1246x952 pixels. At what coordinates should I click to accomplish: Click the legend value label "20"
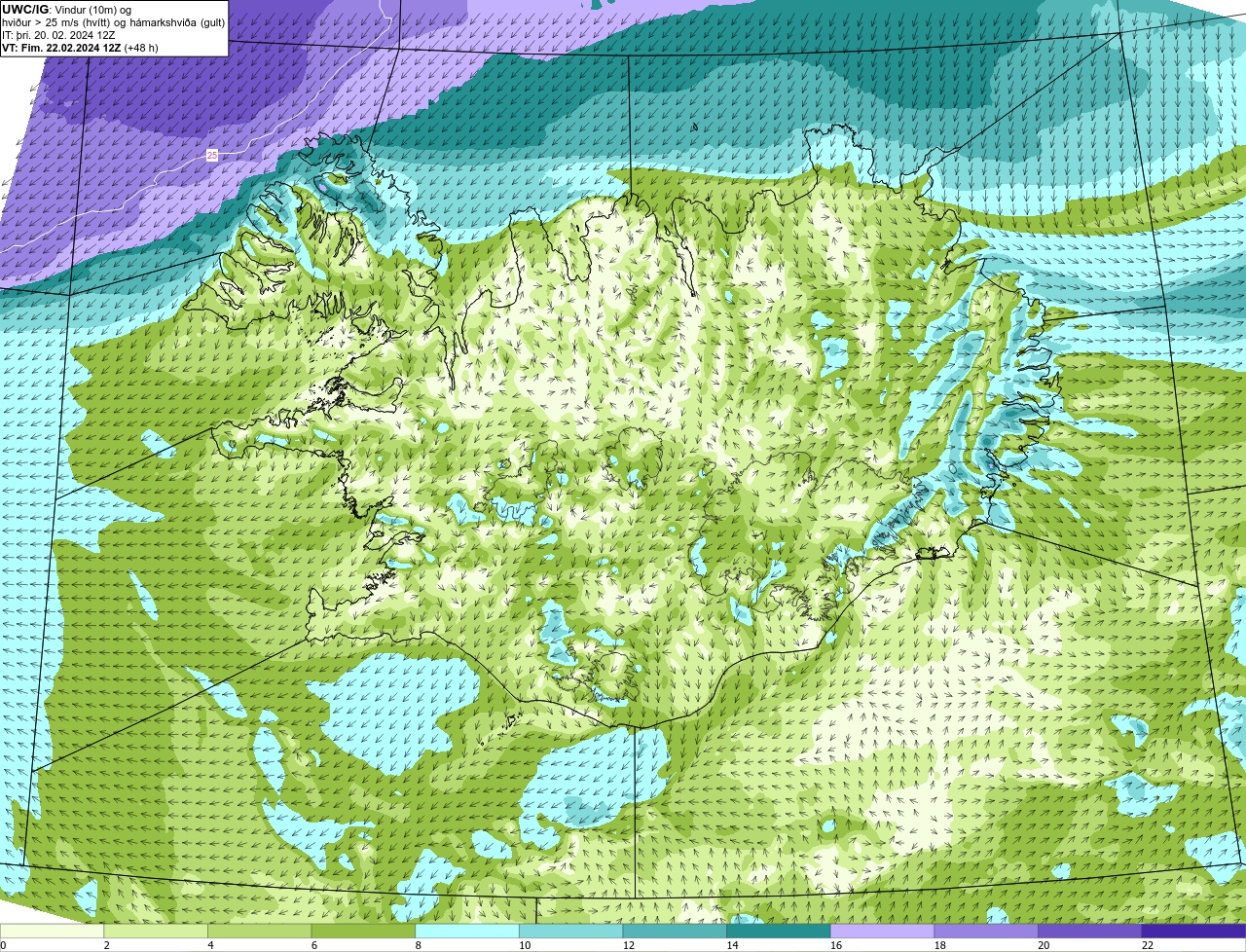1044,945
